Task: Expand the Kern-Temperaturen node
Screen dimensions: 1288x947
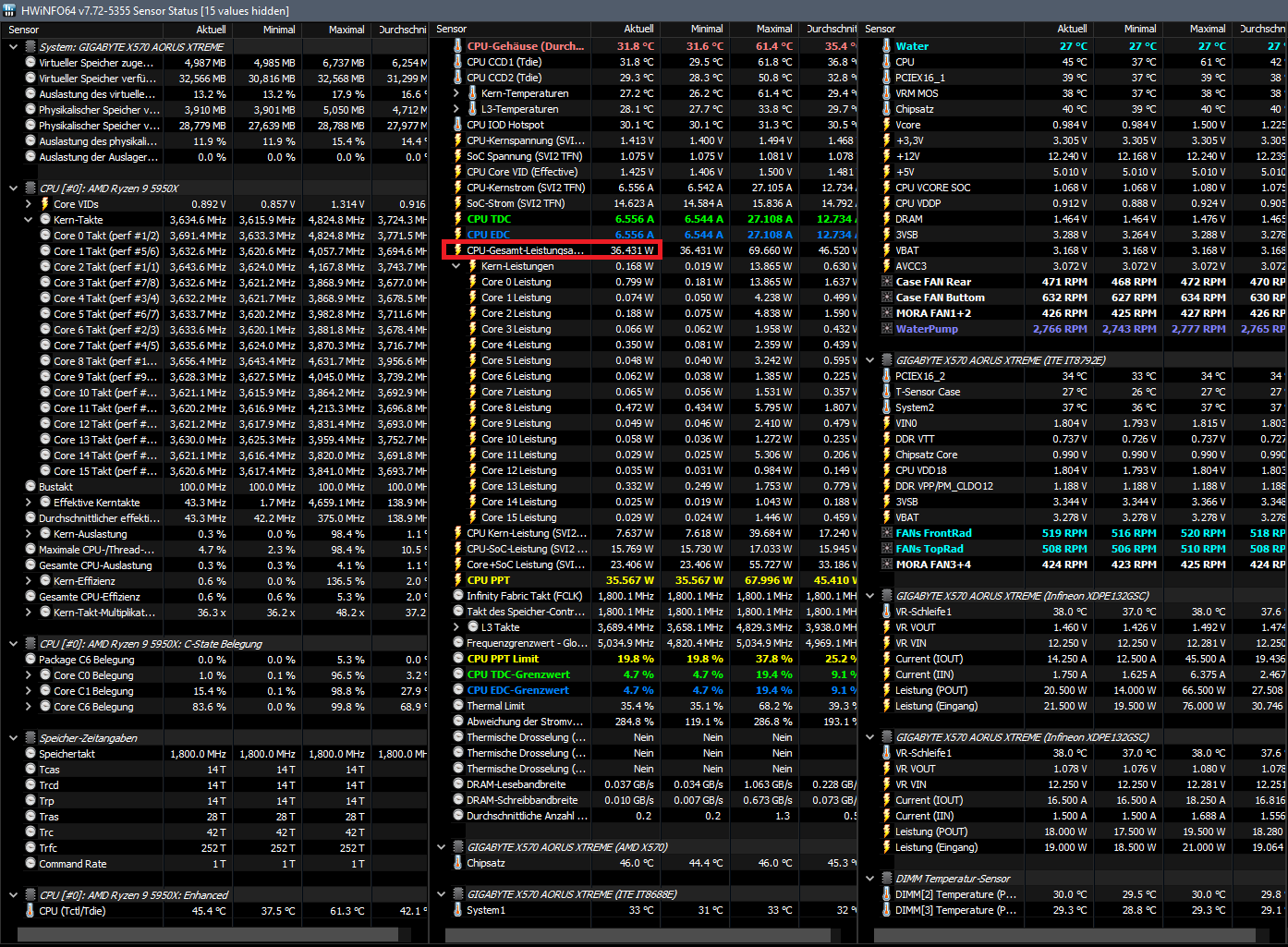Action: 456,93
